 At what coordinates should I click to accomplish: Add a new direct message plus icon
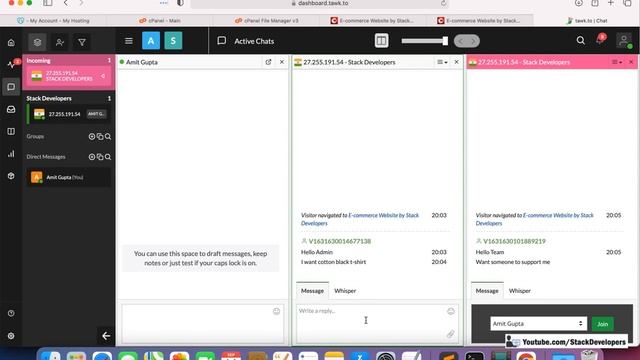[92, 157]
